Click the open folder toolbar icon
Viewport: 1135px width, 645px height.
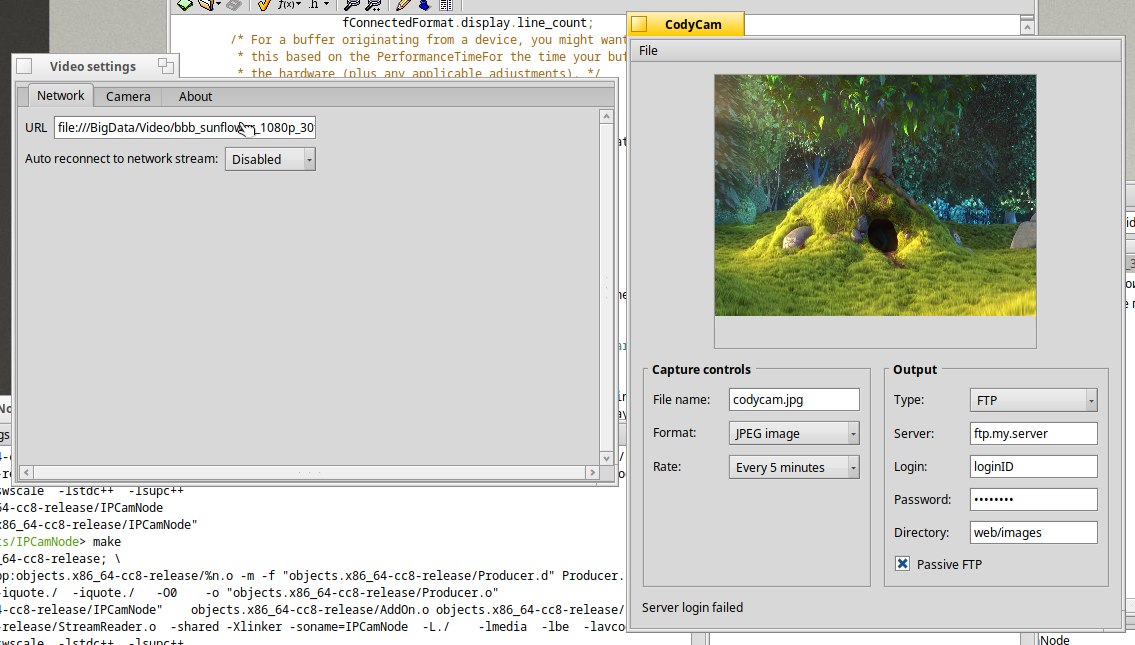[208, 4]
